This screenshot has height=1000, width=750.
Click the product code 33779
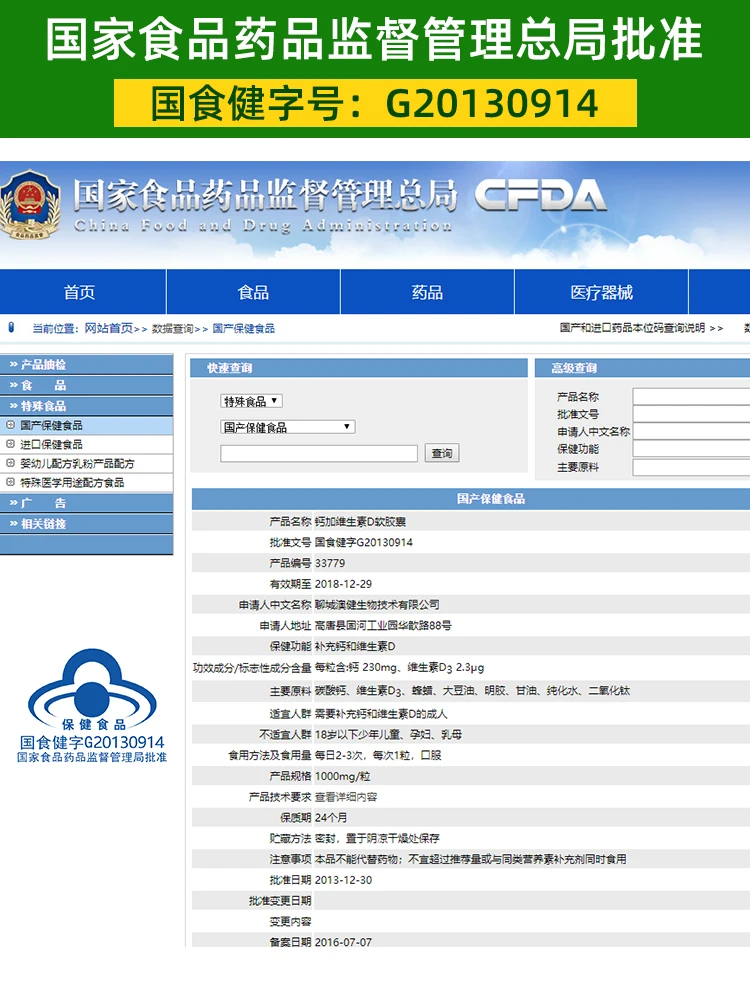(x=330, y=563)
